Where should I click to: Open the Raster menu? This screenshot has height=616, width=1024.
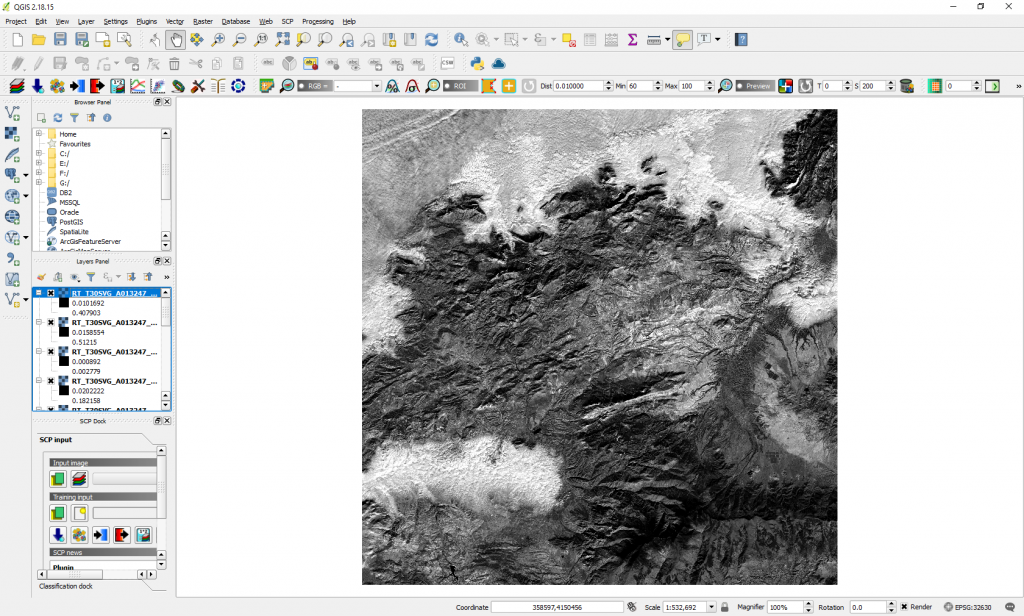[x=202, y=21]
